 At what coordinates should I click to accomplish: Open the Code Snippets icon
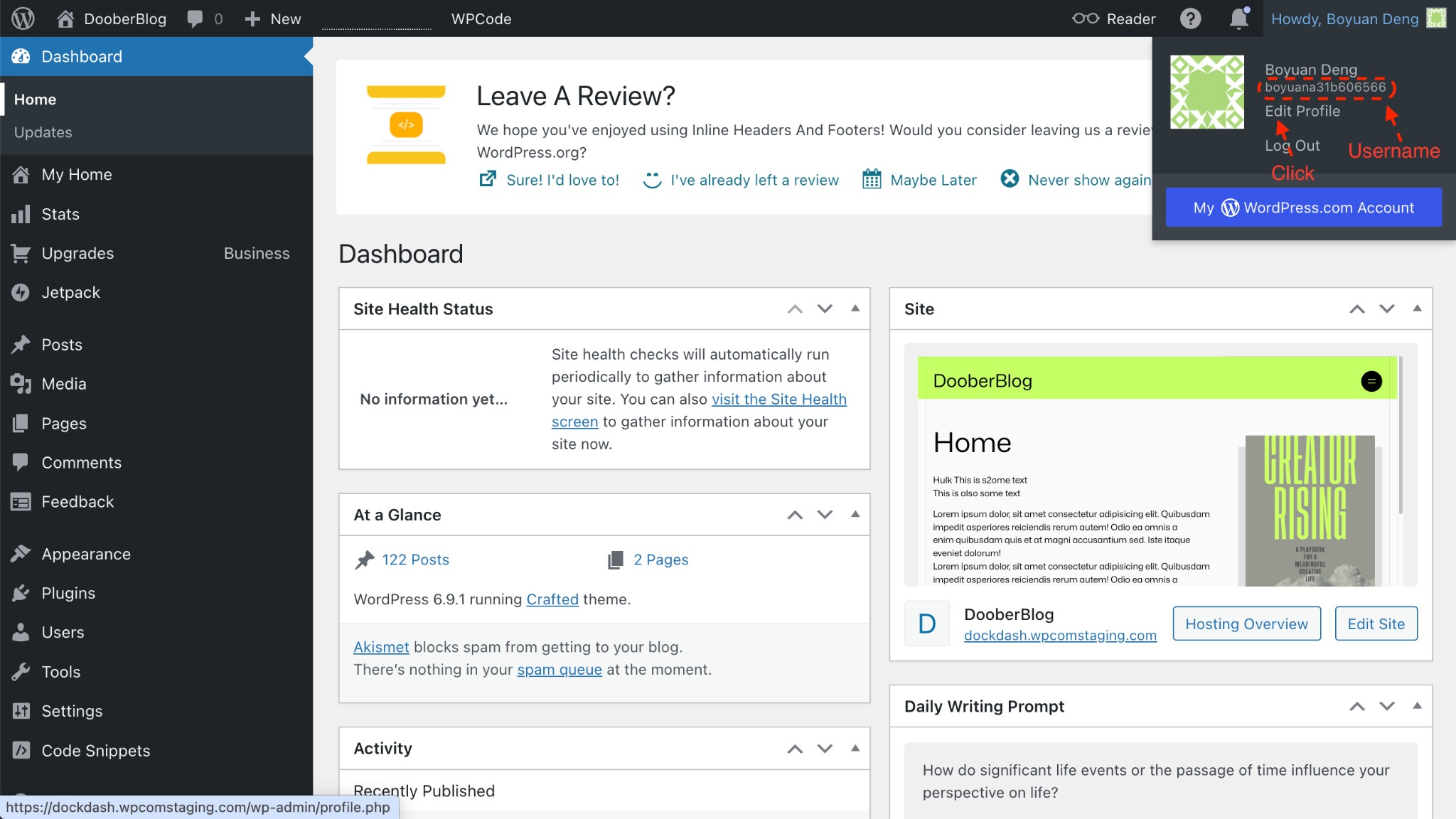21,750
